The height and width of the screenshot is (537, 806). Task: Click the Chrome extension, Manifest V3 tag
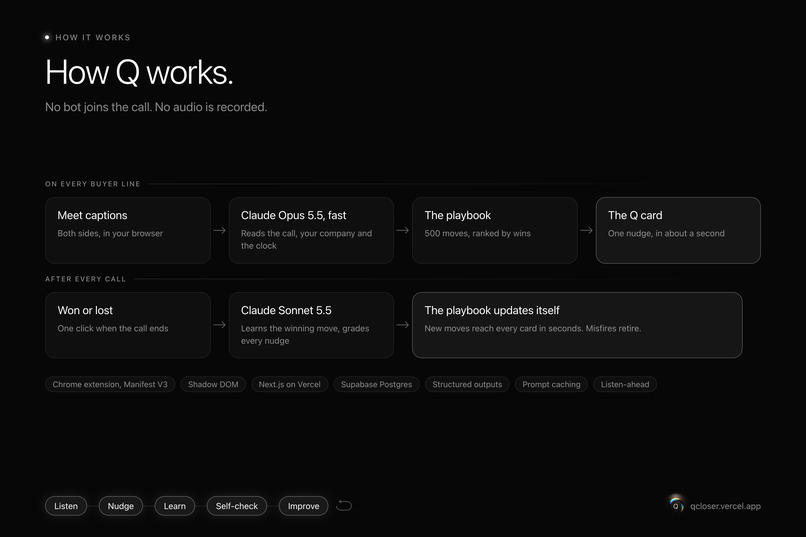click(110, 384)
